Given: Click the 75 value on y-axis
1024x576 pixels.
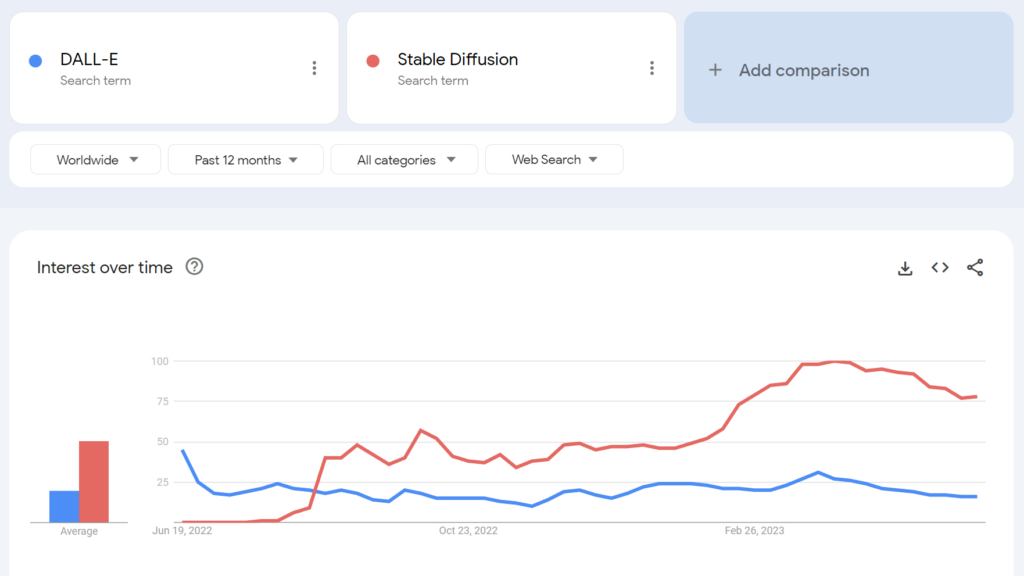Looking at the screenshot, I should (163, 402).
